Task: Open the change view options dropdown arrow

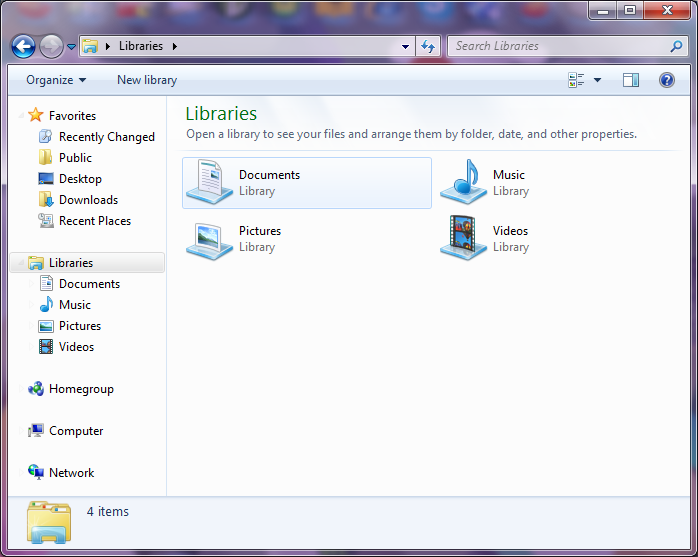Action: point(598,80)
